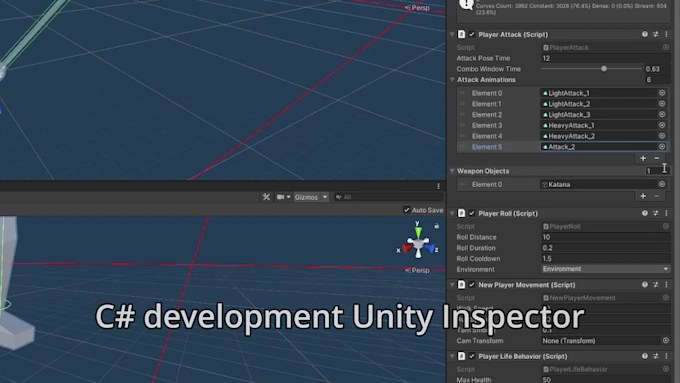Open the Environment layer mask dropdown
This screenshot has width=680, height=383.
pyautogui.click(x=605, y=269)
